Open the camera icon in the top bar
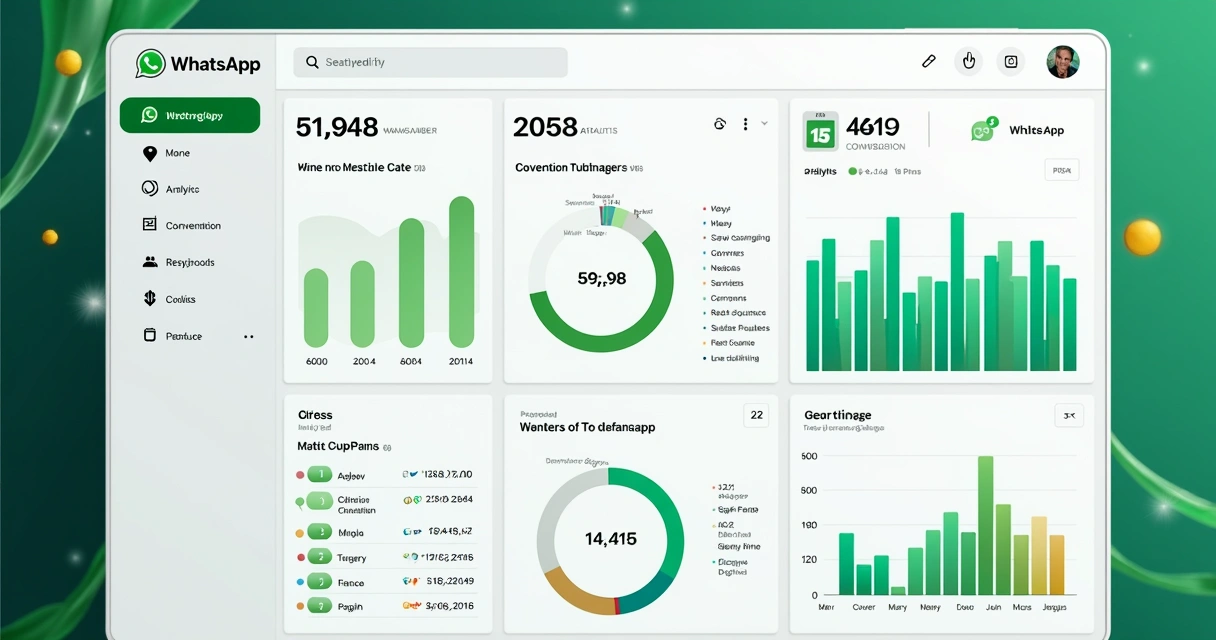Screen dimensions: 1216x640 coord(1010,61)
